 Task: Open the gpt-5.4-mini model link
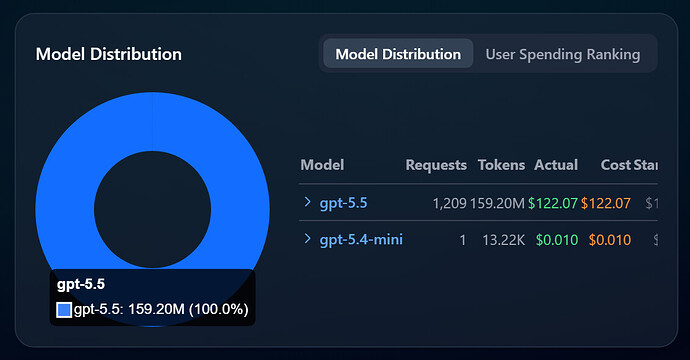(x=361, y=239)
